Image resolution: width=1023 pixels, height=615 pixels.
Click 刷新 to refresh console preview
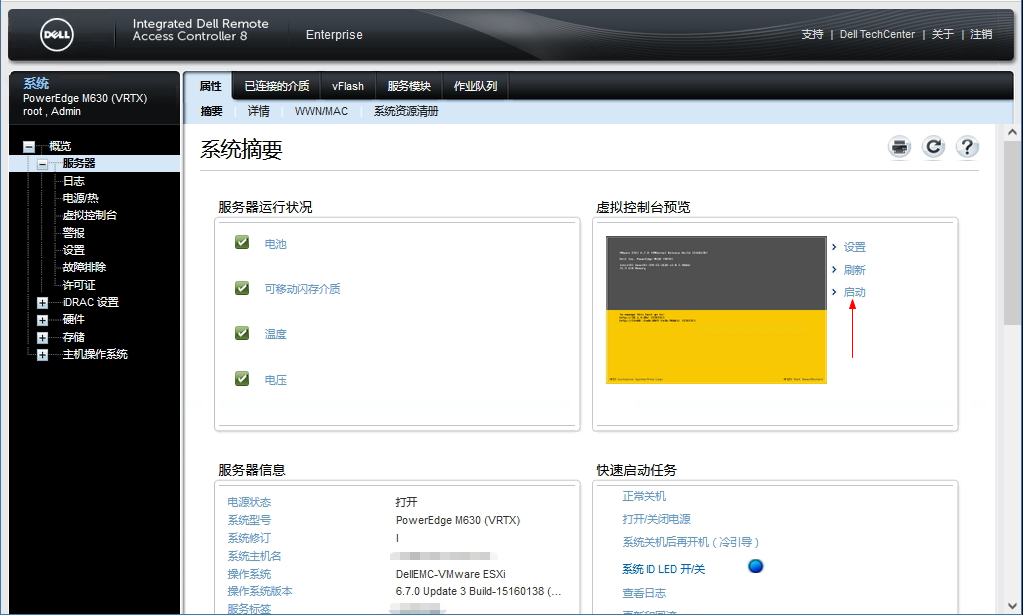click(855, 270)
